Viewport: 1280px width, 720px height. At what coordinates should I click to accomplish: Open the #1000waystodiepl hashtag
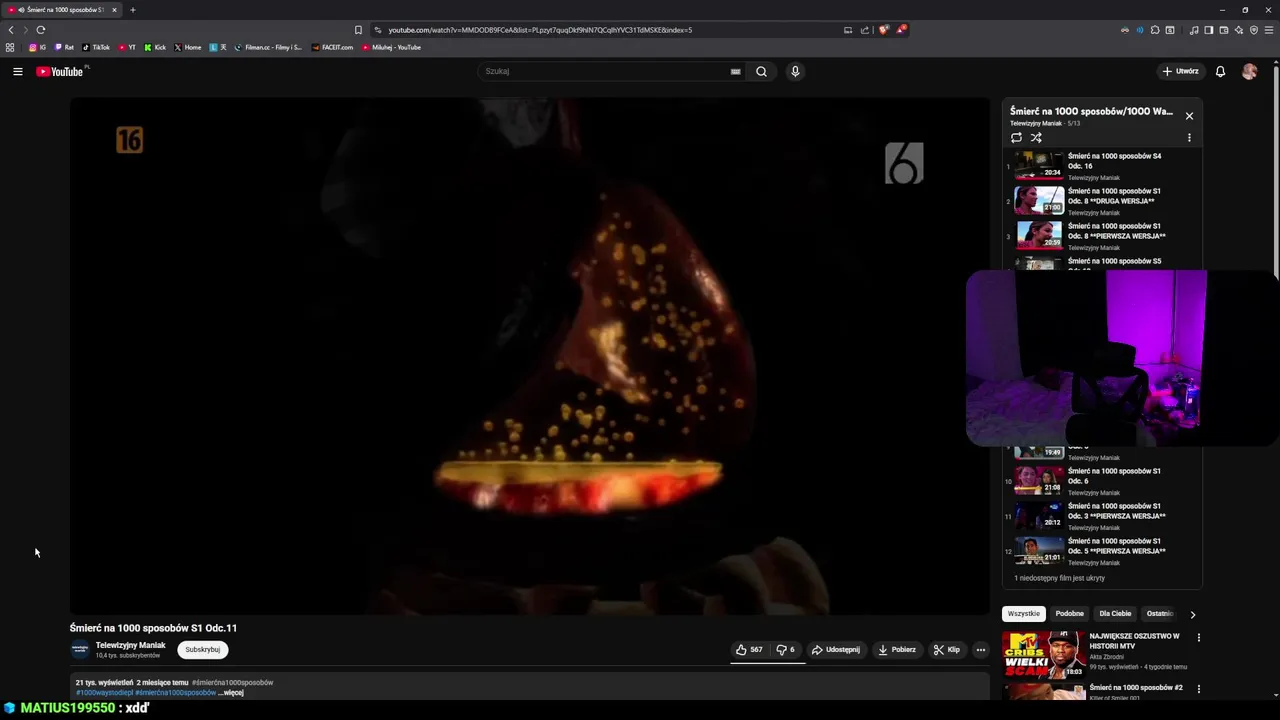coord(104,692)
